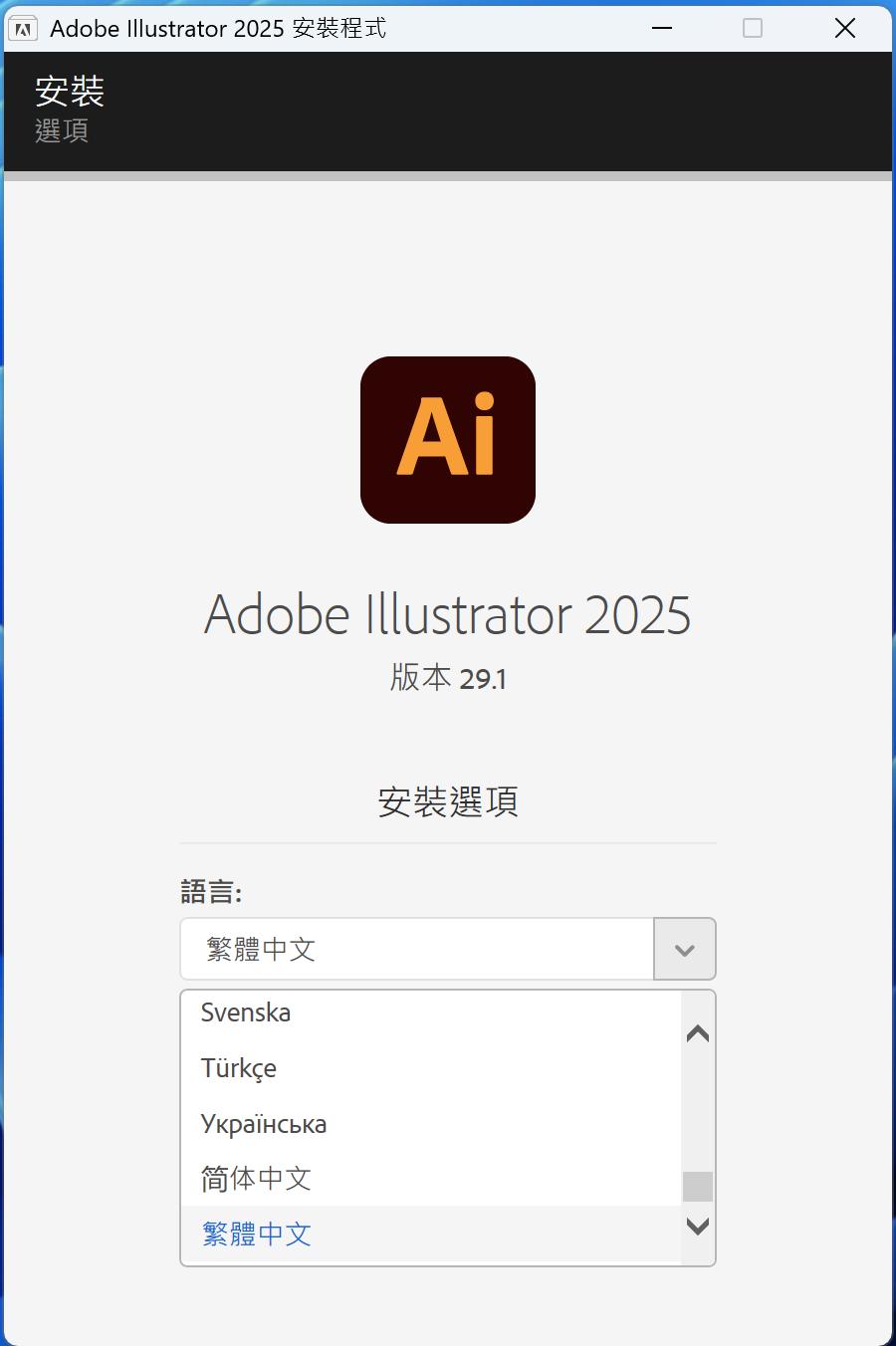Choose the highlighted 繁體中文 list option

(x=257, y=1234)
